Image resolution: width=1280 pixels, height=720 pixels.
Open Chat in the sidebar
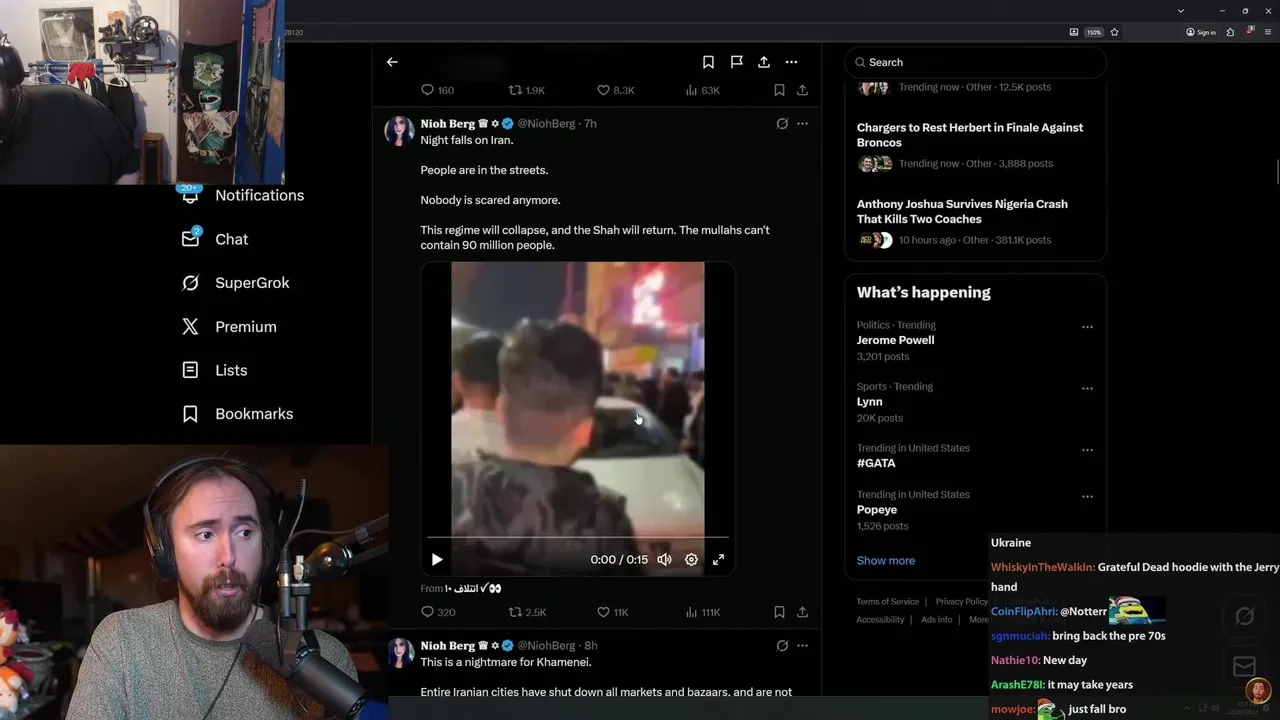click(215, 239)
